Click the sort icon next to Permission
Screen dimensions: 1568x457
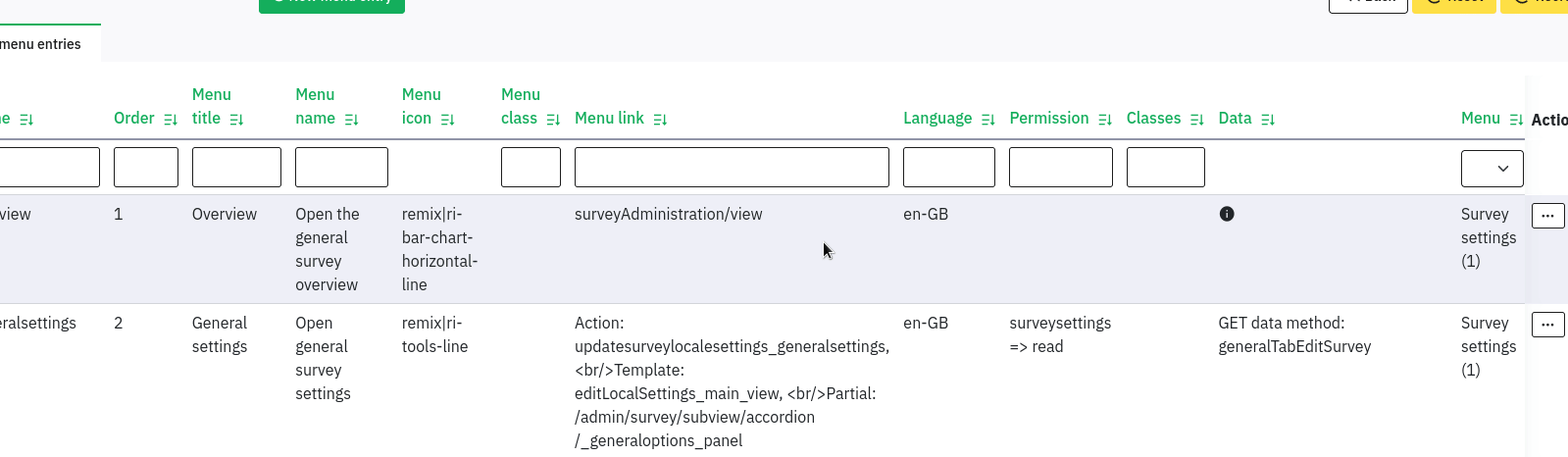click(x=1105, y=120)
